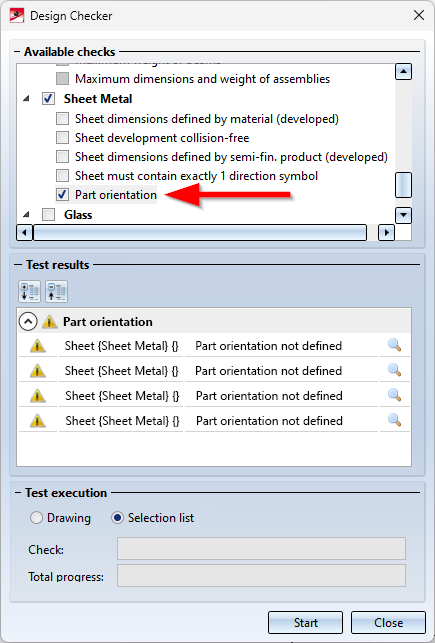The height and width of the screenshot is (643, 435).
Task: Enable Sheet development collision-free check
Action: [x=62, y=138]
